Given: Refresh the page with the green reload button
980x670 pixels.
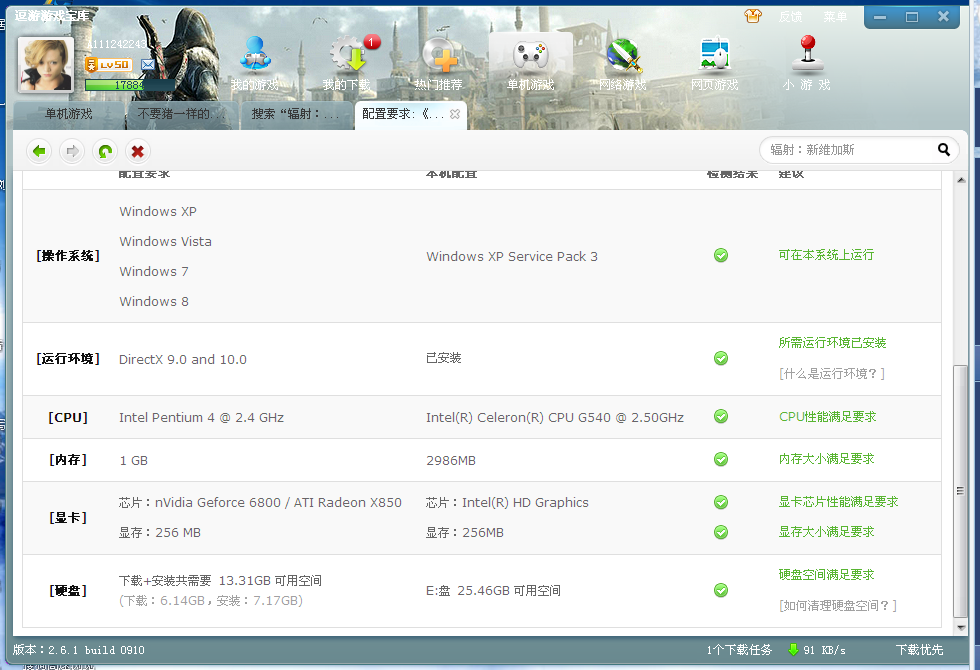Looking at the screenshot, I should point(105,151).
